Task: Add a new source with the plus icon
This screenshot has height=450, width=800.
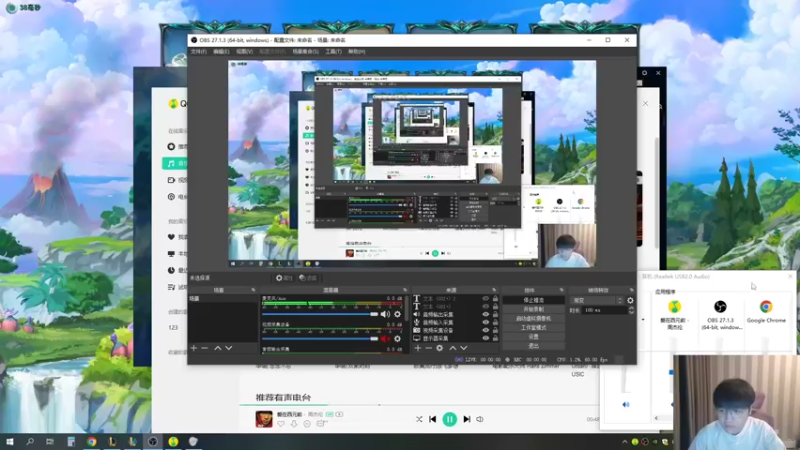Action: pyautogui.click(x=418, y=348)
